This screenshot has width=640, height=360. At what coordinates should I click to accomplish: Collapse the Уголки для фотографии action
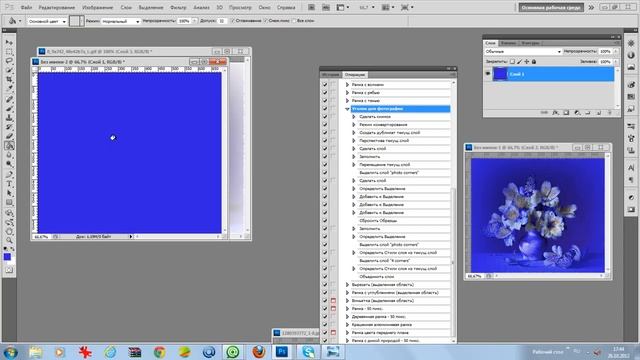click(347, 109)
